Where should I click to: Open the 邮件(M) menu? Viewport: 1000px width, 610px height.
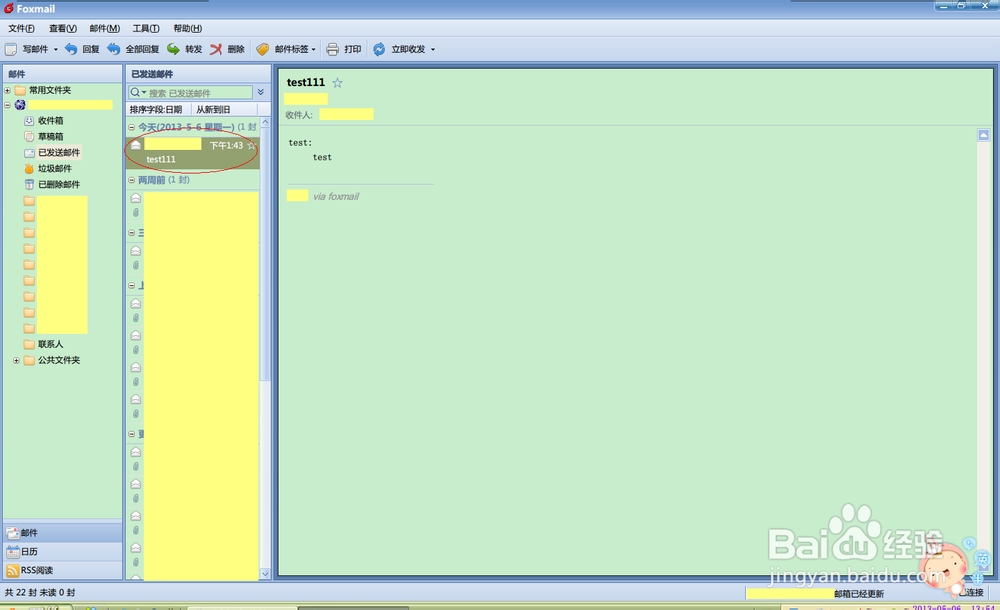105,28
